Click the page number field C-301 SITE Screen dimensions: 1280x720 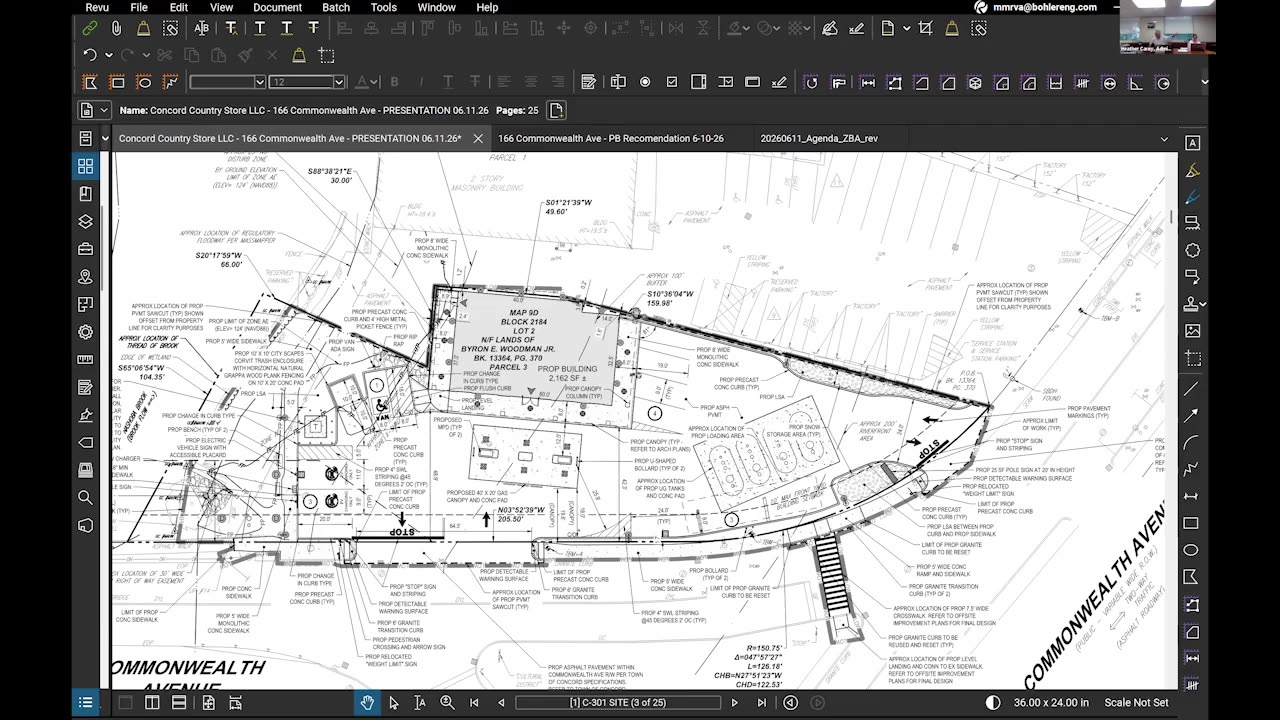[x=618, y=703]
